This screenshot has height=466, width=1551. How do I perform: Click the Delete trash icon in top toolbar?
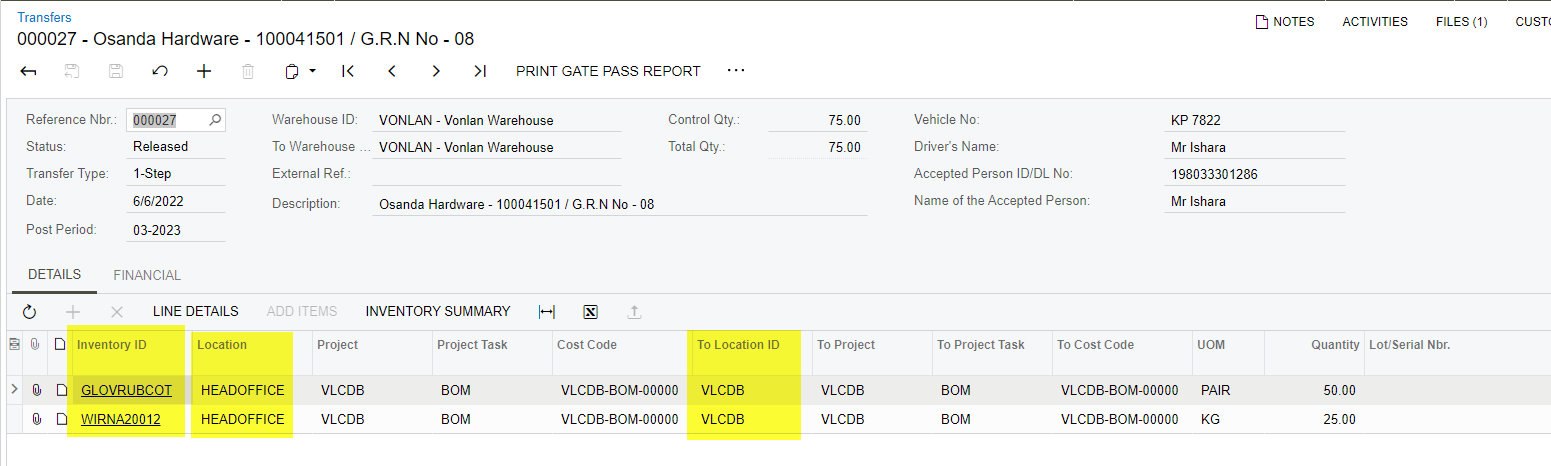point(248,72)
